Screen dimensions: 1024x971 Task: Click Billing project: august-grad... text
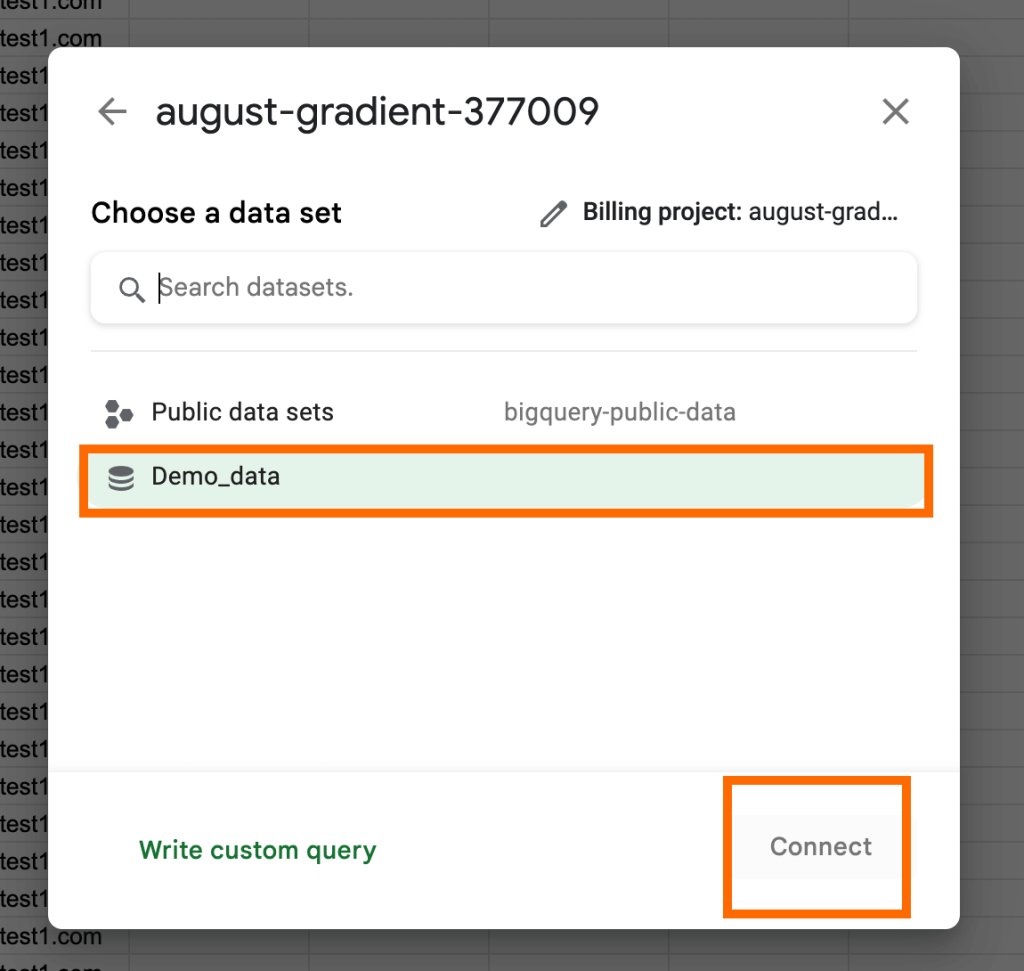(740, 212)
